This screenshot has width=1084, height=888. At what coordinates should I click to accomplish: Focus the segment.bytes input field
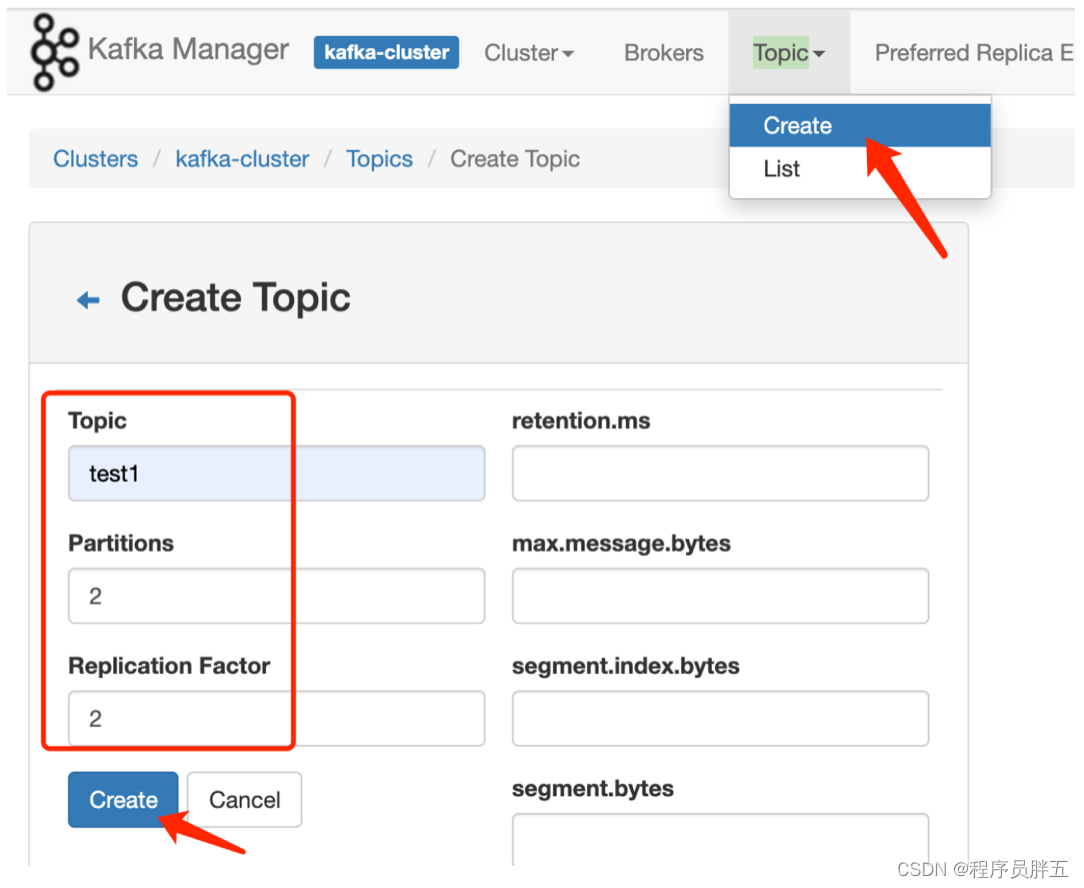click(720, 840)
